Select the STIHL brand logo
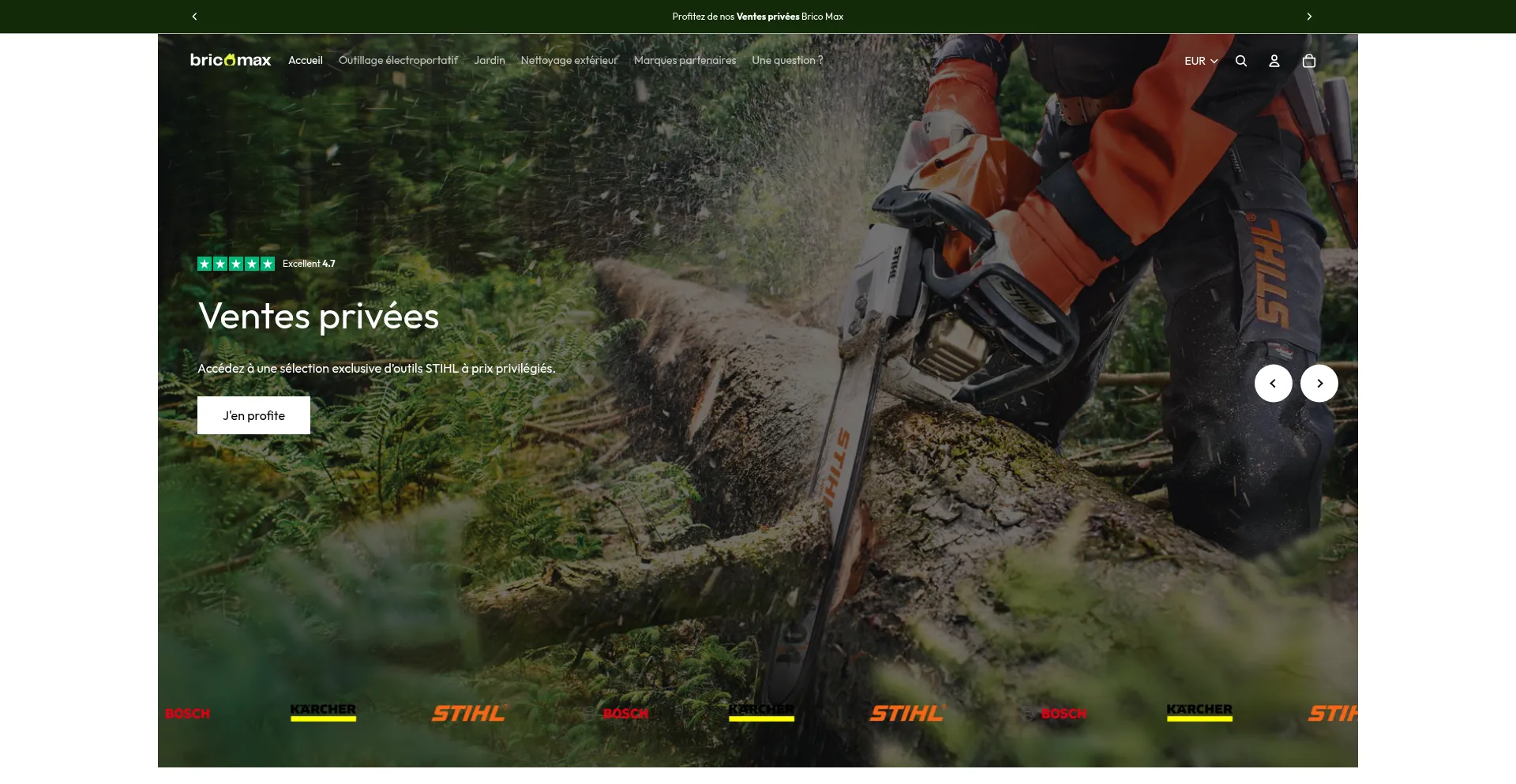The height and width of the screenshot is (784, 1516). 468,712
